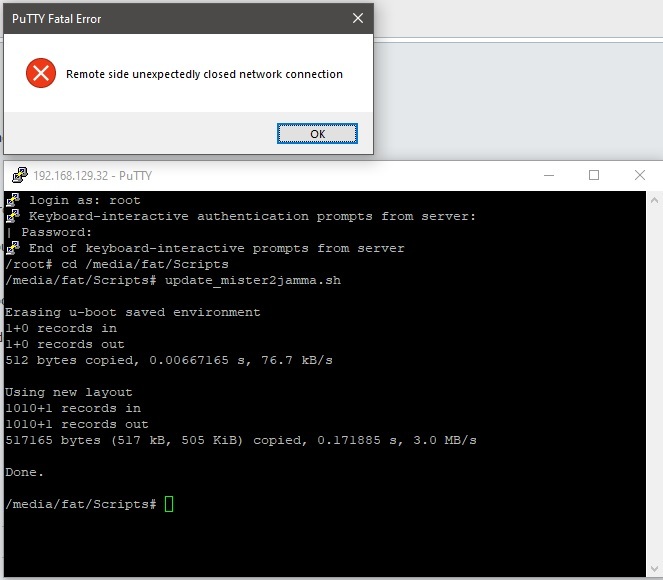The height and width of the screenshot is (580, 663).
Task: Click the PuTTY icon beside 'Keyboard-interactive authentication' line
Action: tap(13, 216)
